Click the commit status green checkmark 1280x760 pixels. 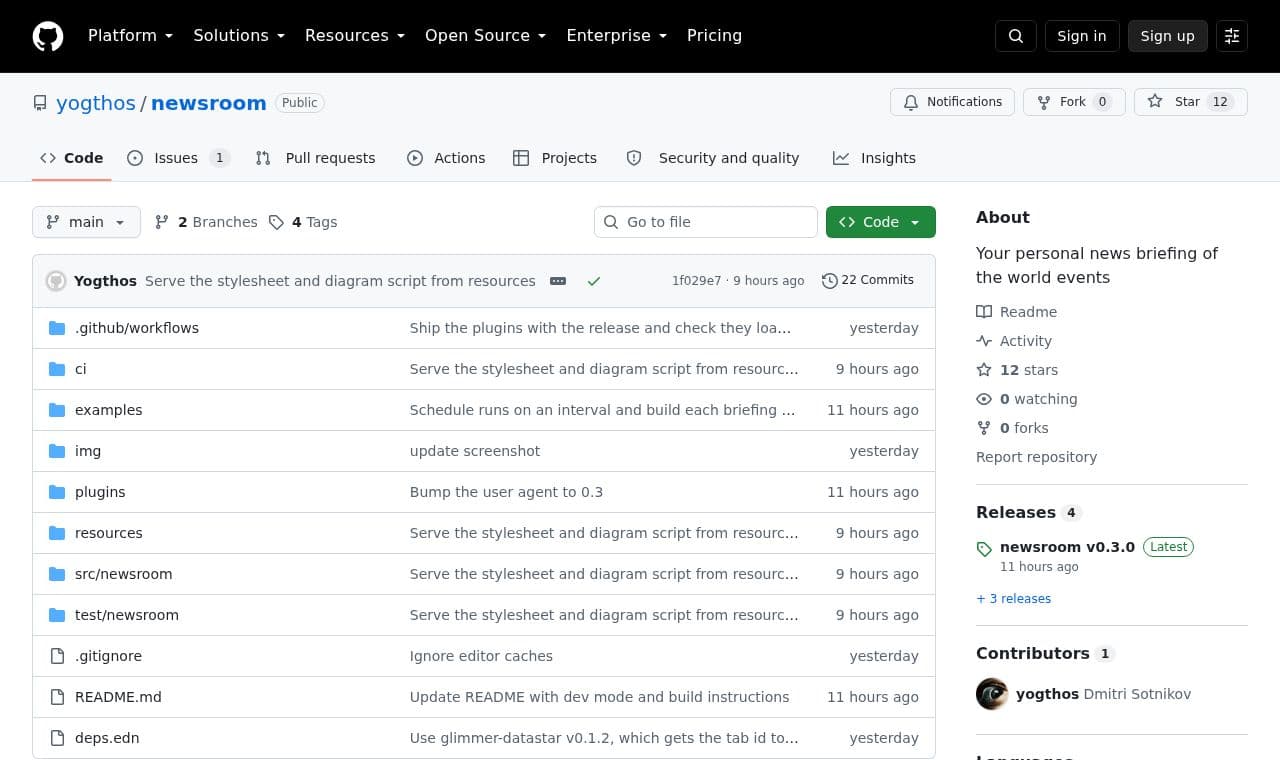[594, 281]
